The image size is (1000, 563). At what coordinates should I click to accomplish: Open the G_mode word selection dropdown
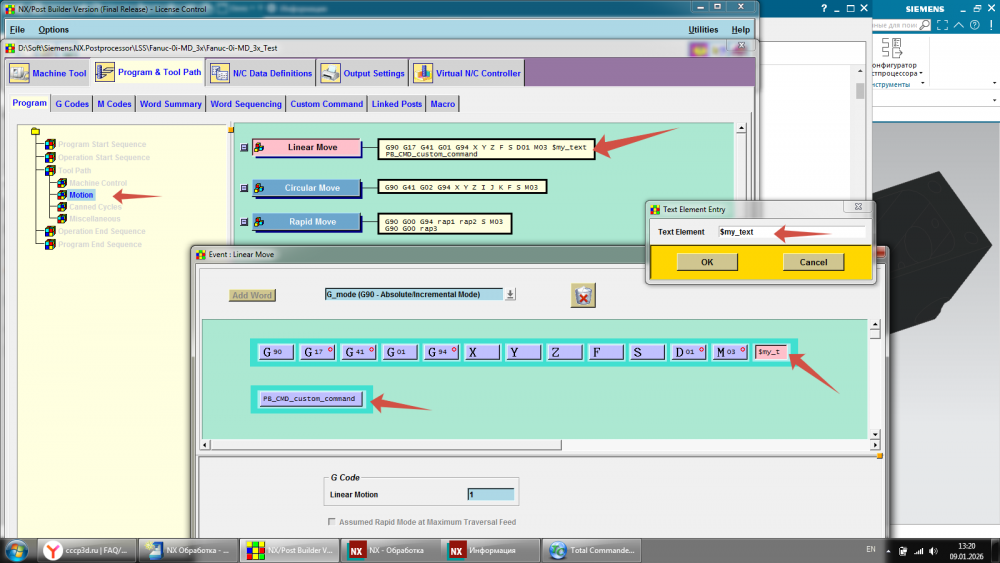[510, 295]
